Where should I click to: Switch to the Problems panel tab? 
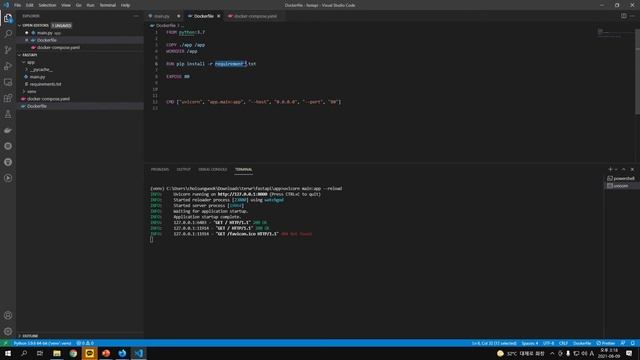tap(160, 169)
